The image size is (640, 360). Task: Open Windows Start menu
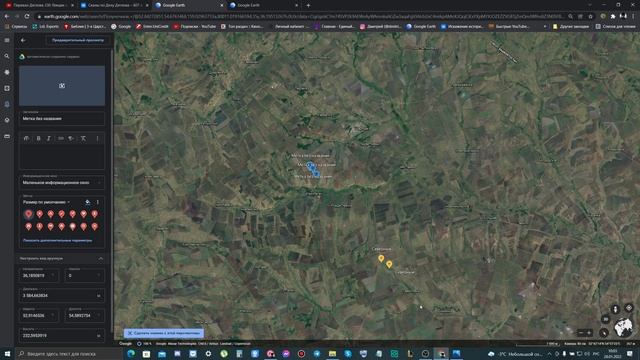tap(7, 353)
